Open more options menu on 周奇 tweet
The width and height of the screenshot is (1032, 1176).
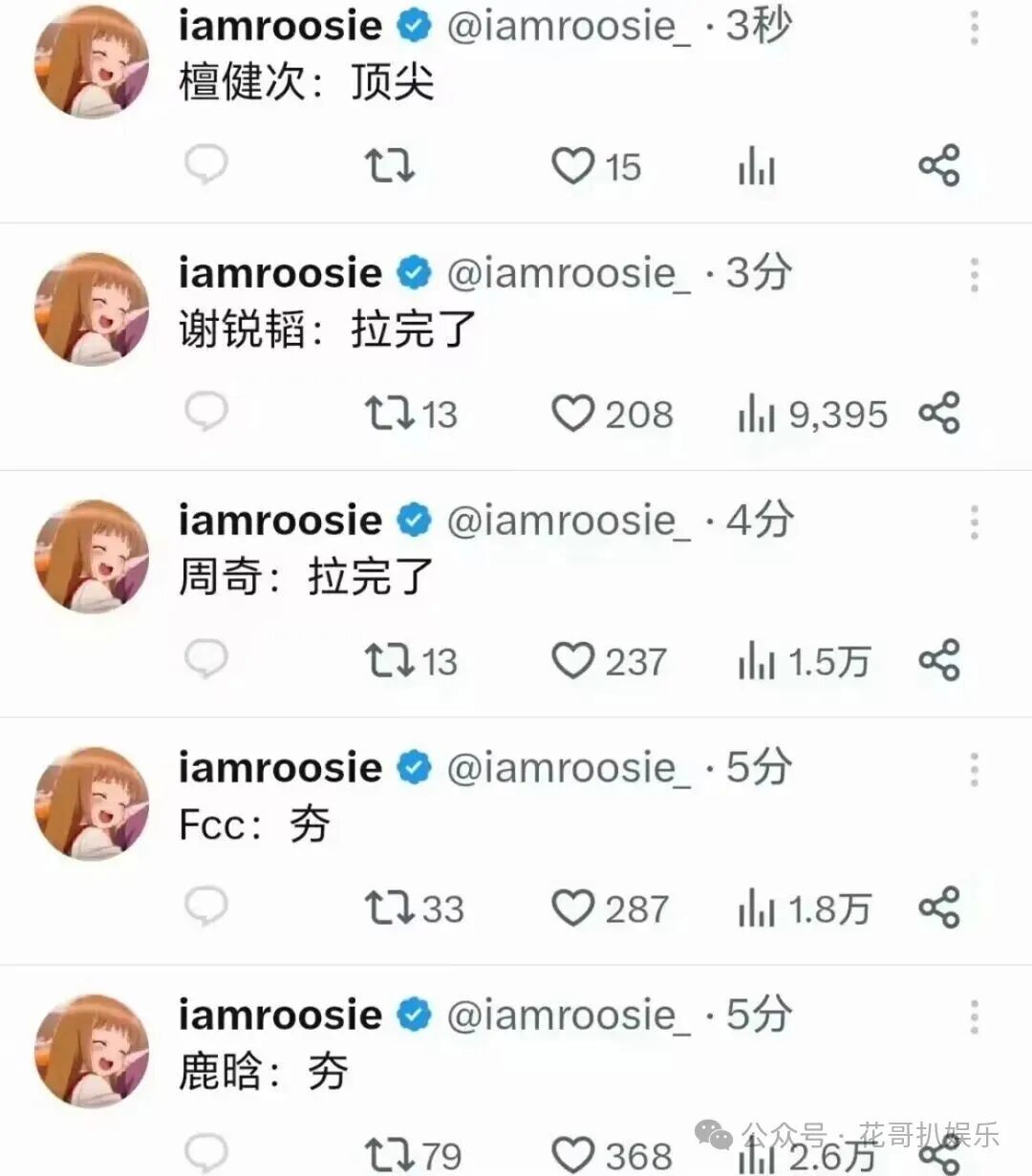click(x=974, y=523)
